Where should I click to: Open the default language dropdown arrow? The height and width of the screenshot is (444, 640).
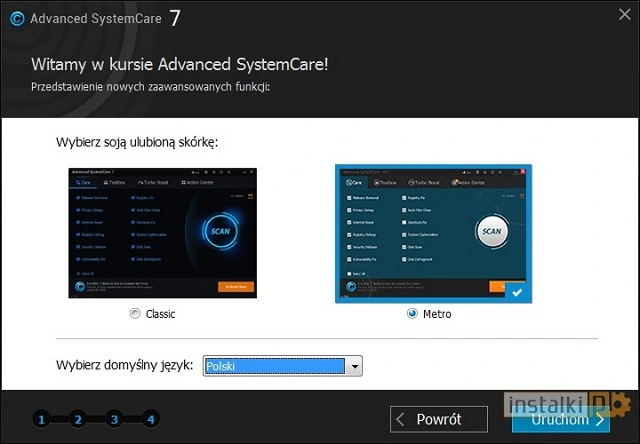point(355,366)
